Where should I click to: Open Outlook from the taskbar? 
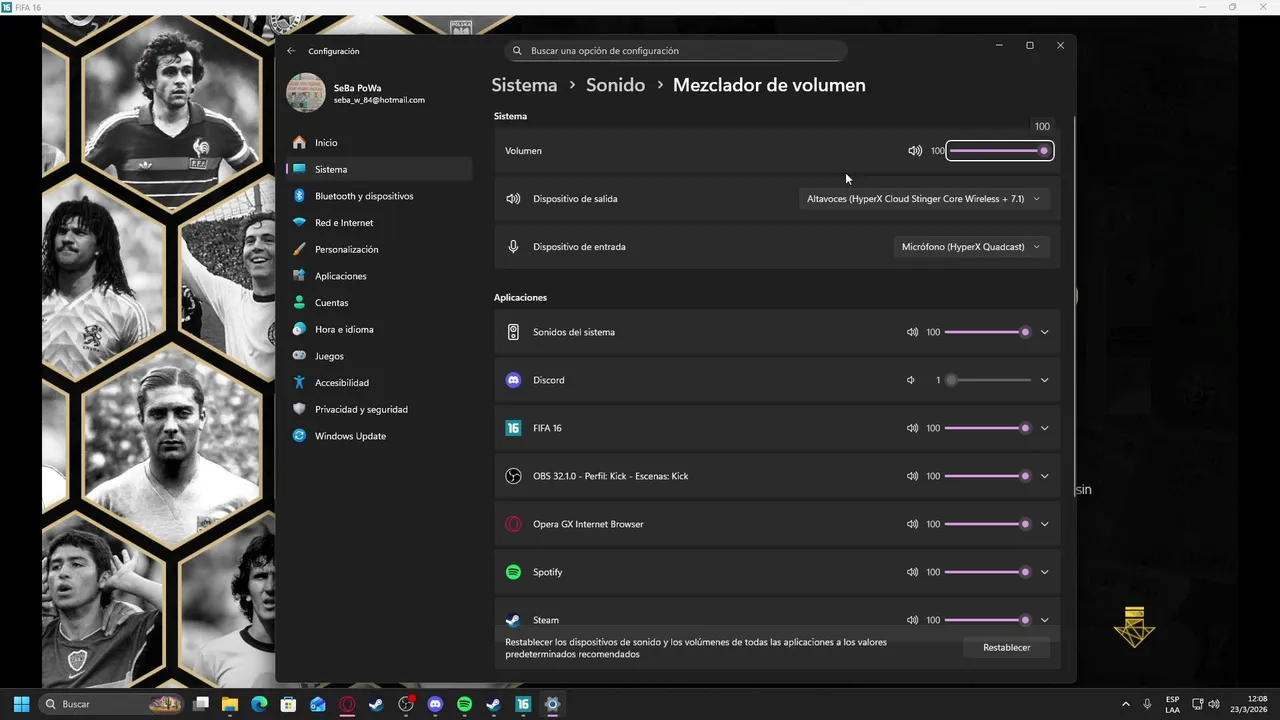[318, 704]
